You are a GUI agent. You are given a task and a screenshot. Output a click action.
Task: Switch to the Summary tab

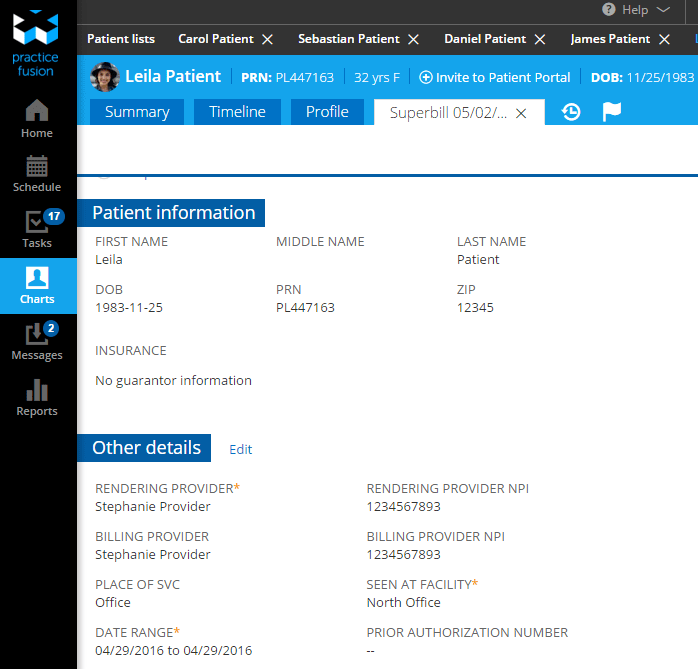[x=137, y=112]
